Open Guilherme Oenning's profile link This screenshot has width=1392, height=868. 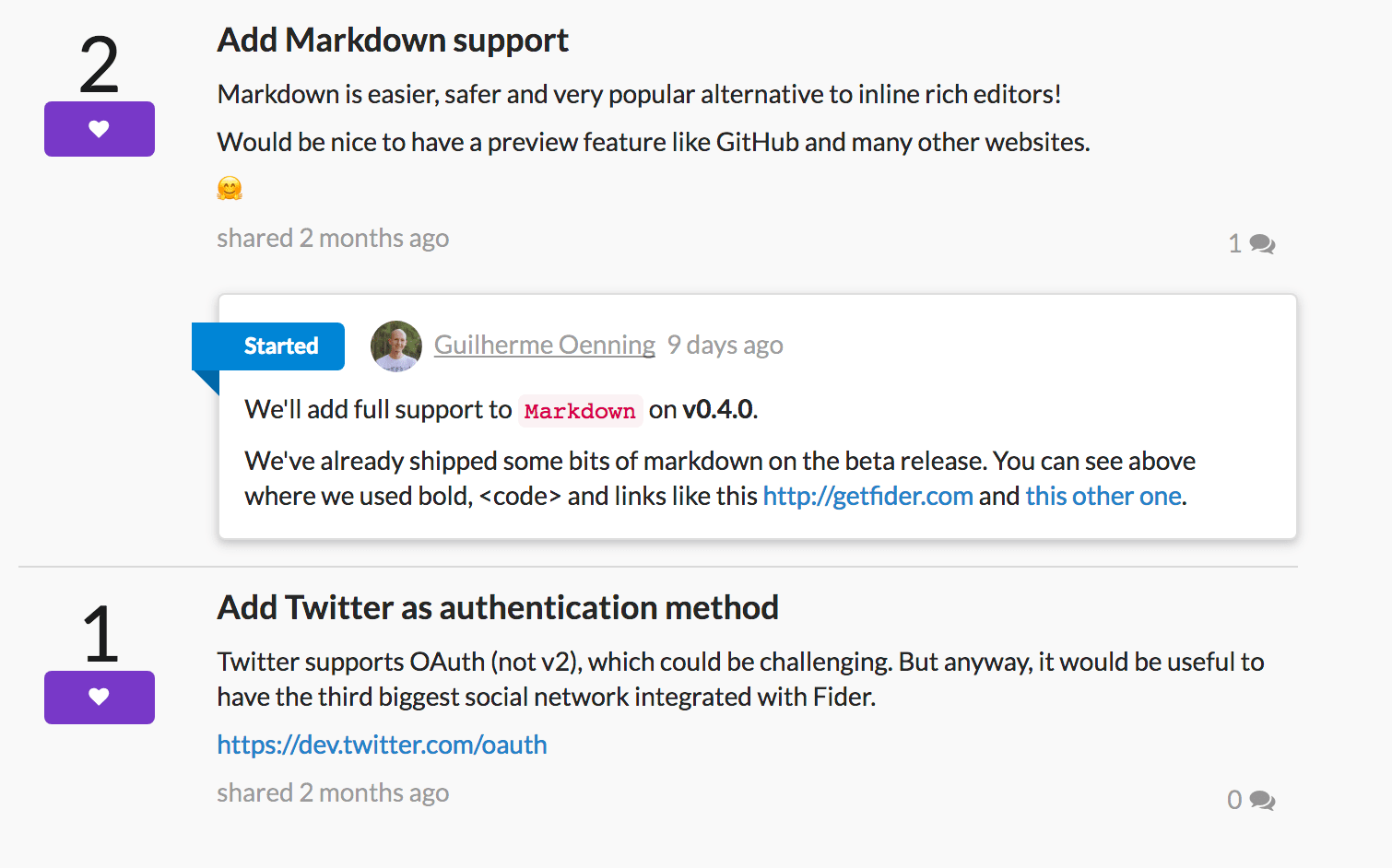coord(545,345)
